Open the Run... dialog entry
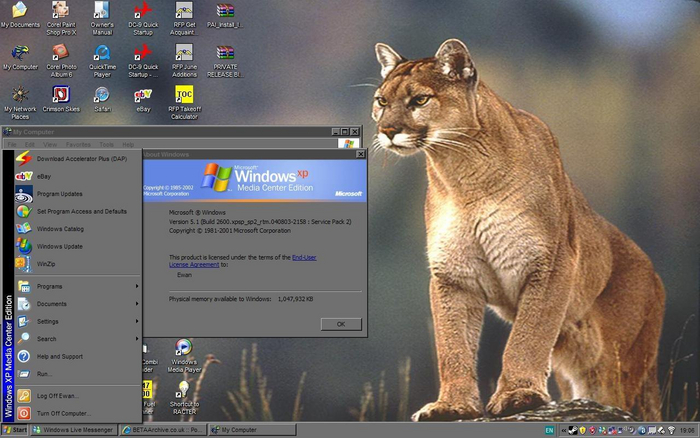 click(78, 374)
